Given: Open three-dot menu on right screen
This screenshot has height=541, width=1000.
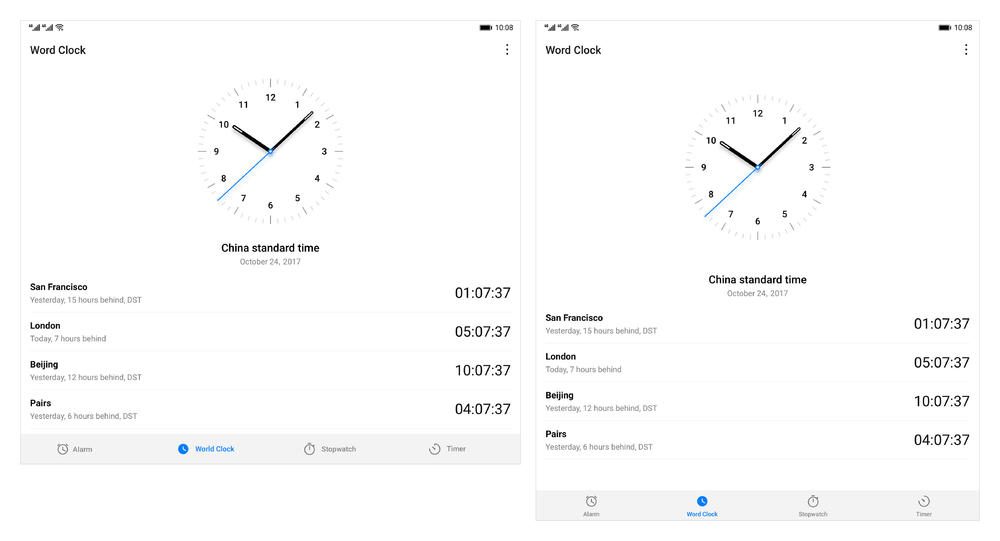Looking at the screenshot, I should (966, 50).
